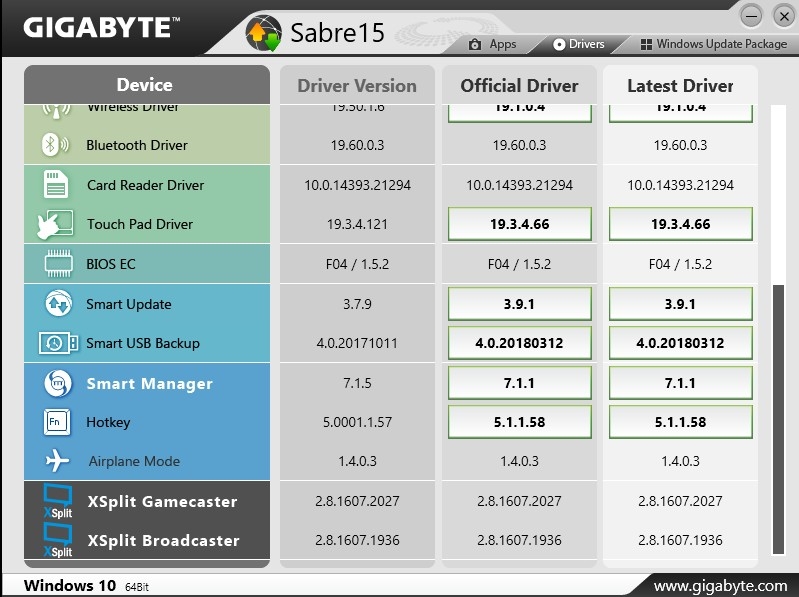Viewport: 799px width, 597px height.
Task: Click the Driver Version column header
Action: pyautogui.click(x=357, y=86)
